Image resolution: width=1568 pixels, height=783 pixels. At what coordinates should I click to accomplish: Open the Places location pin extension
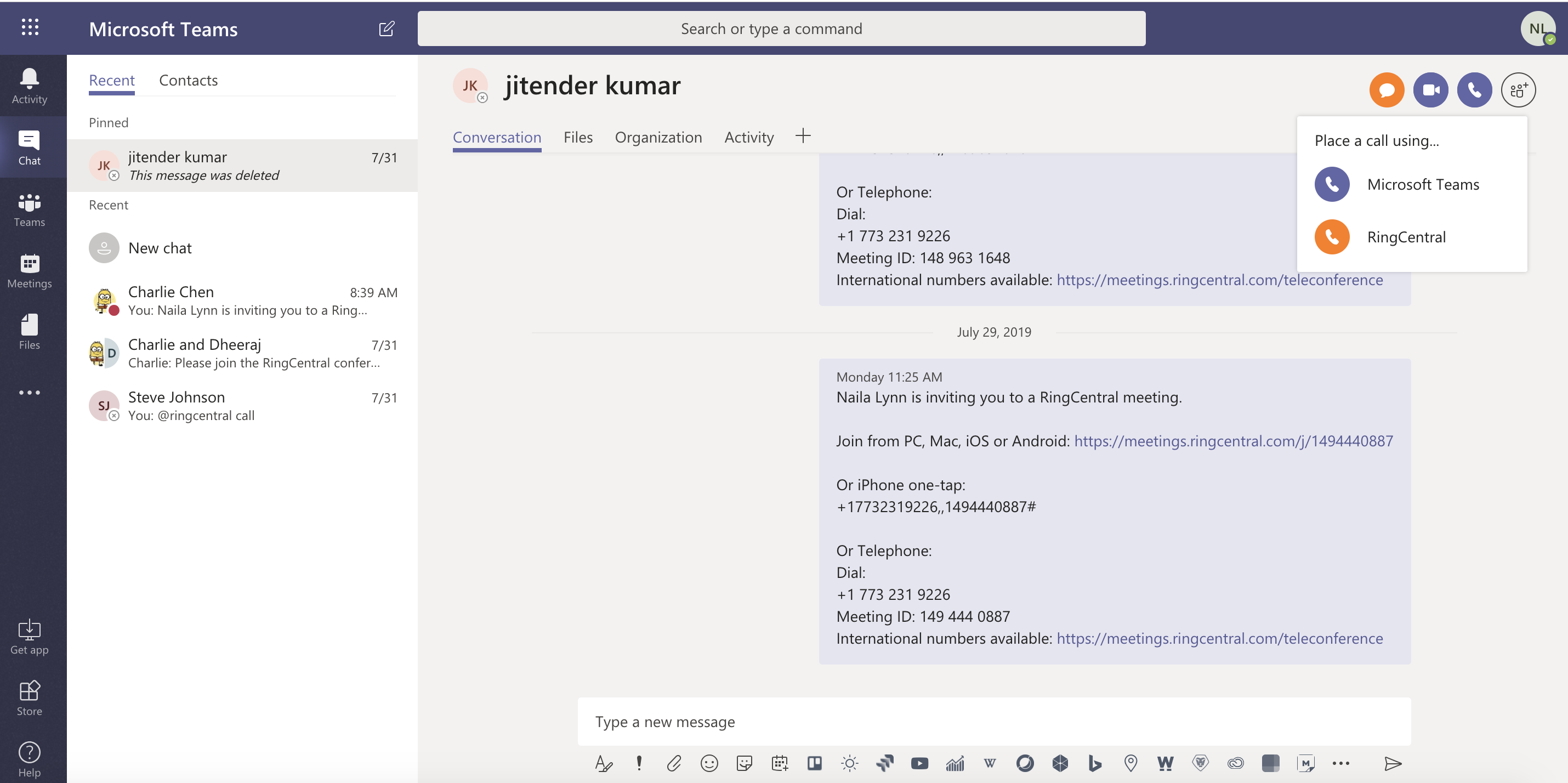pos(1130,763)
